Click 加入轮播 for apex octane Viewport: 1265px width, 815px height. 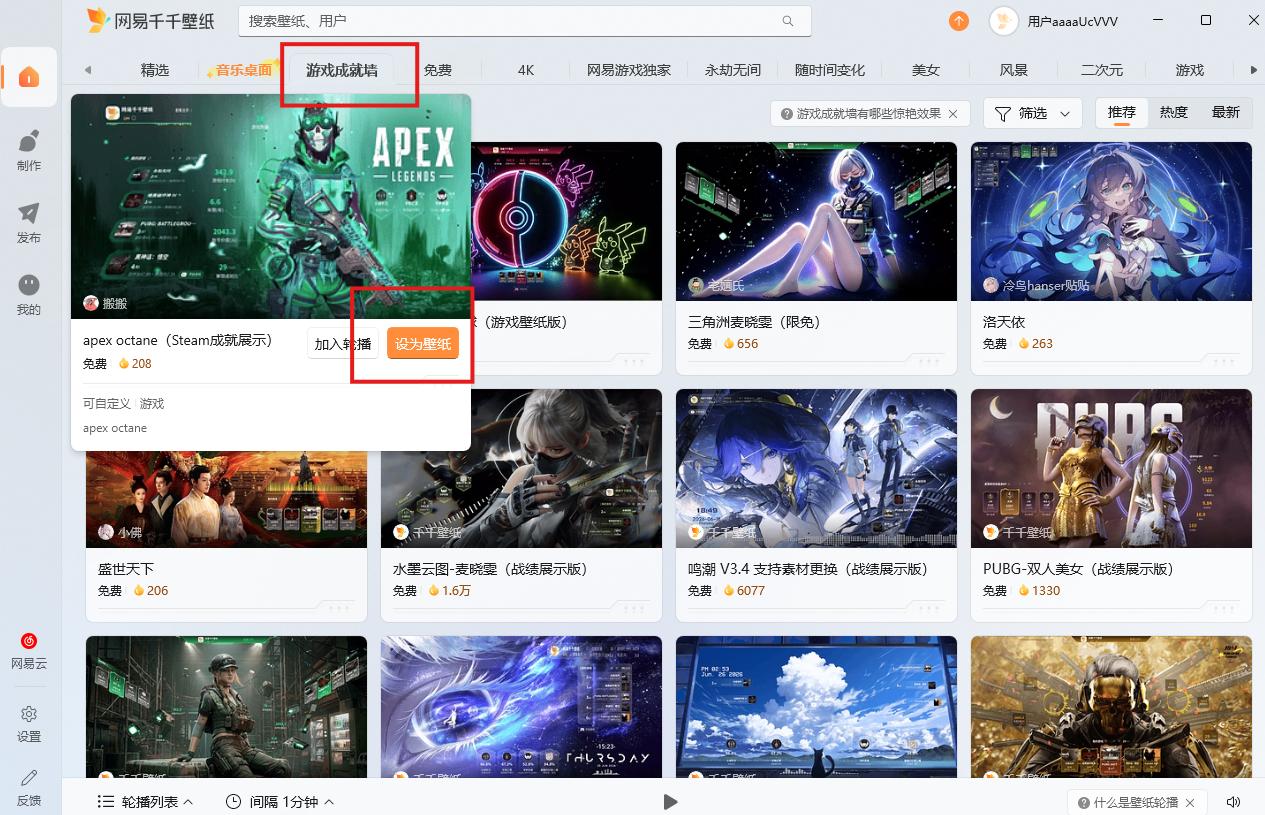coord(343,344)
